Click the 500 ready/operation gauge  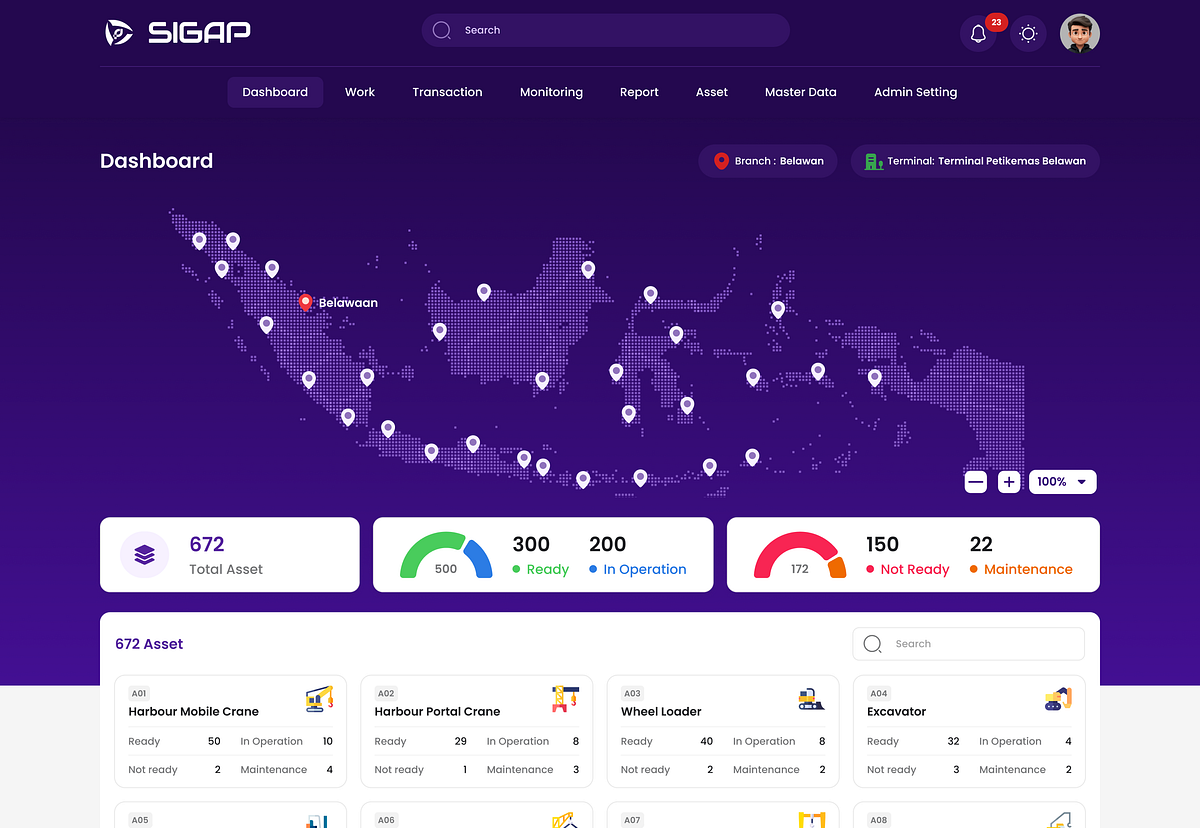coord(446,555)
